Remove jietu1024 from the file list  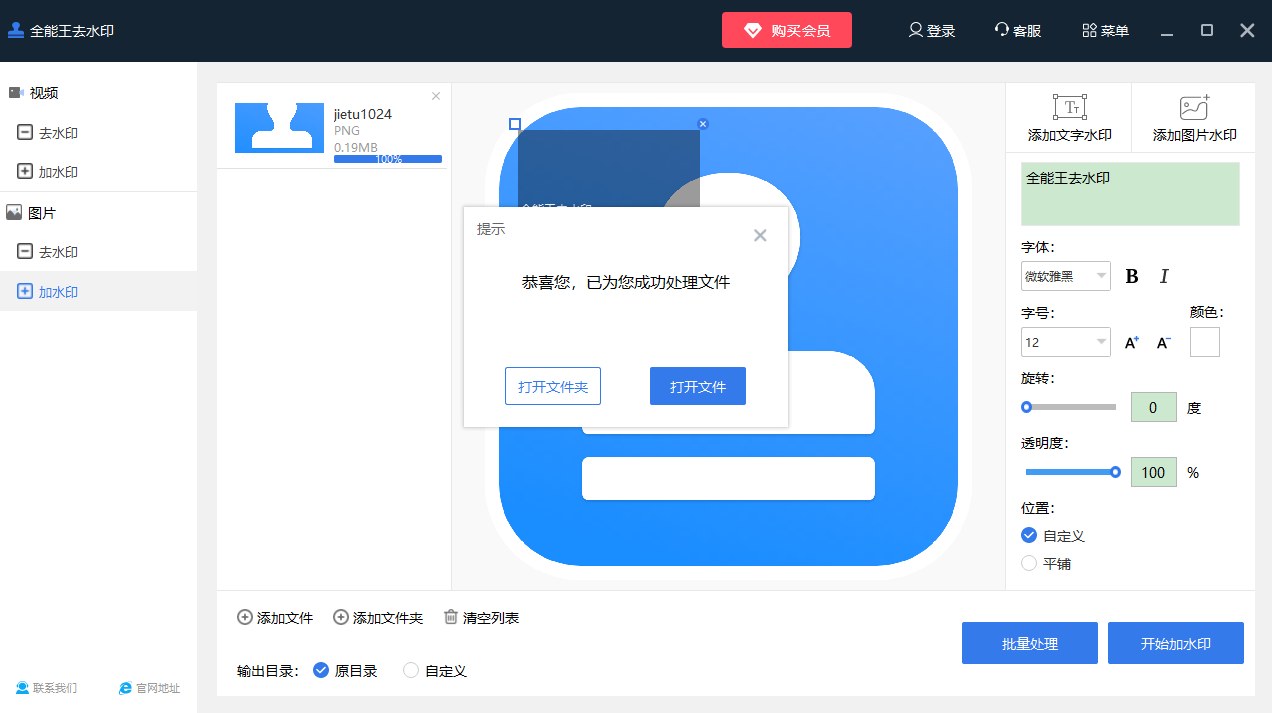(x=436, y=96)
